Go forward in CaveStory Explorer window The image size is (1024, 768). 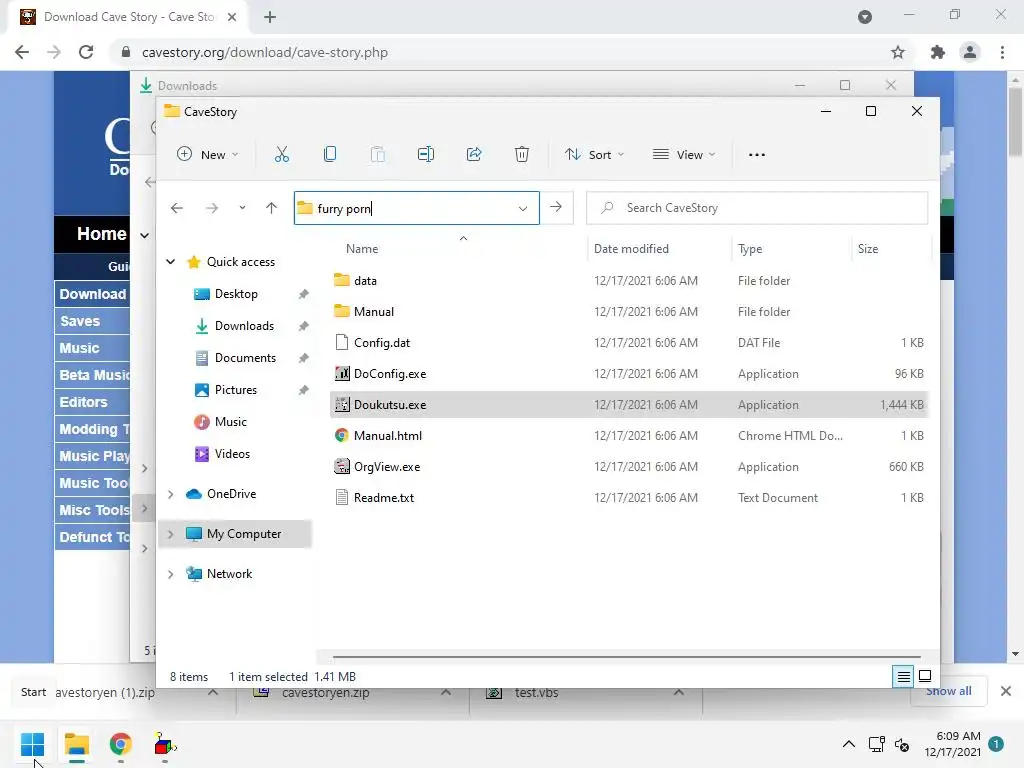tap(212, 208)
